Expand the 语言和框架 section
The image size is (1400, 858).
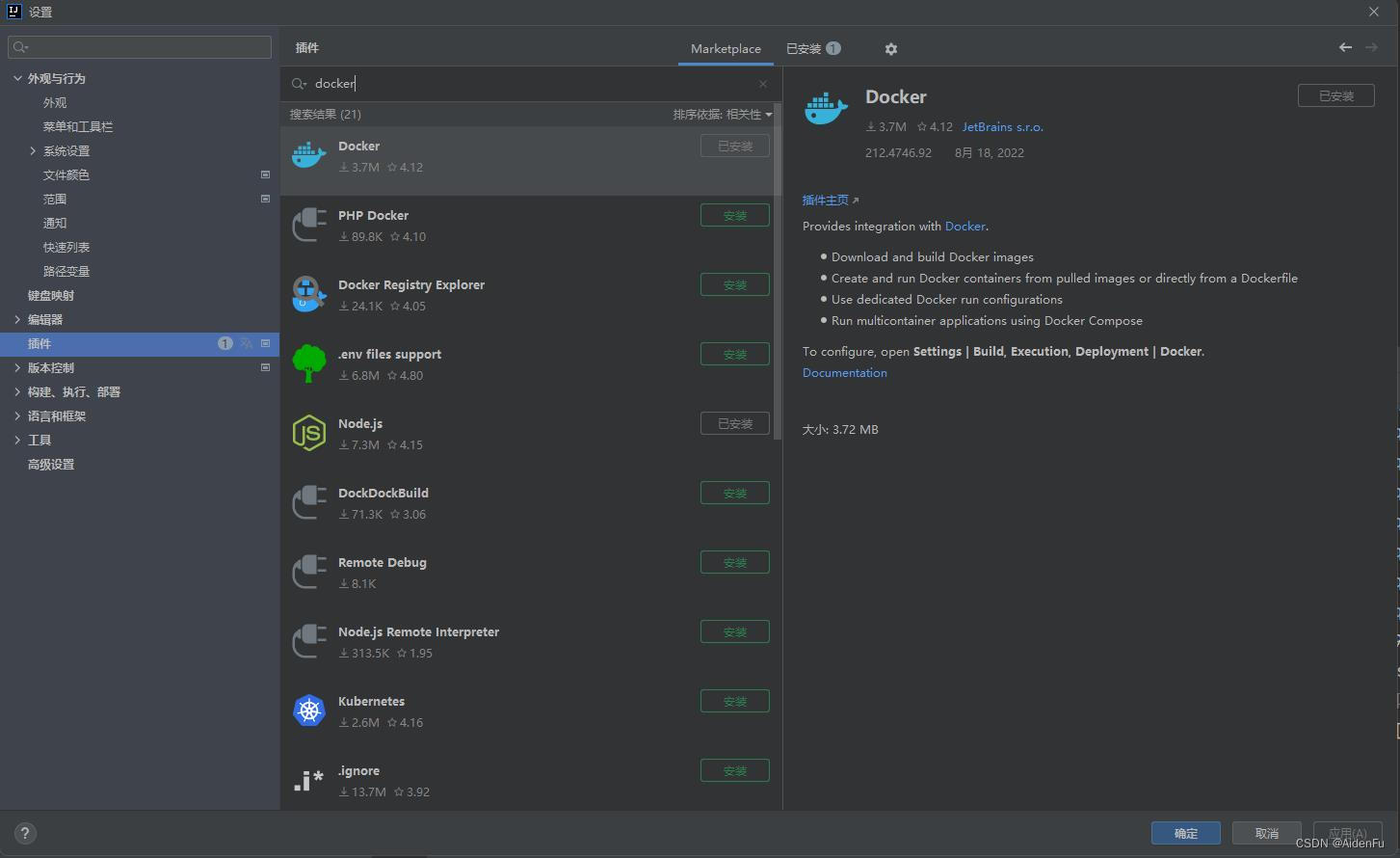click(x=17, y=416)
